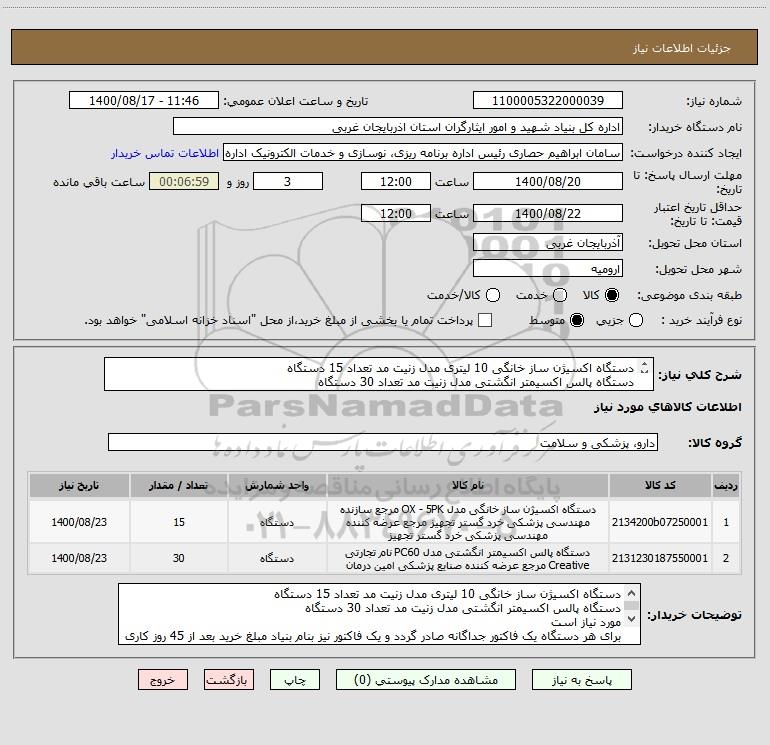Click PC60 pulse oximeter product name
Image resolution: width=770 pixels, height=745 pixels.
coord(468,558)
